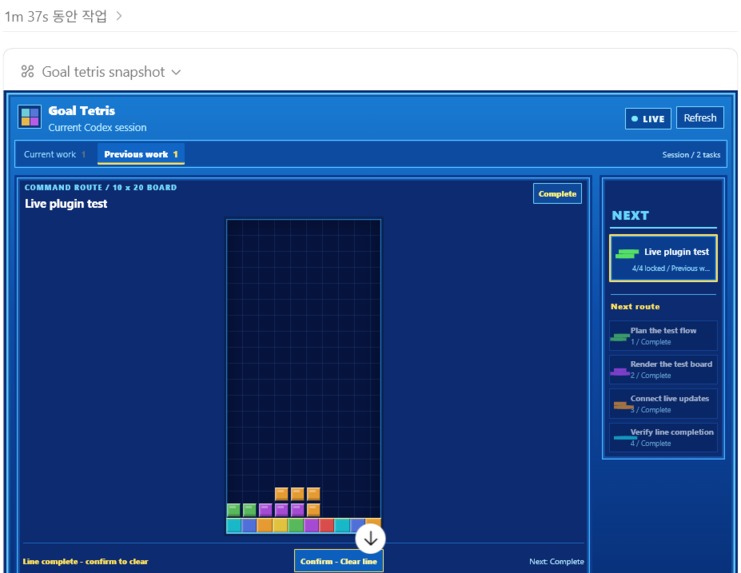
Task: Select the Render the test board route item
Action: pyautogui.click(x=663, y=369)
